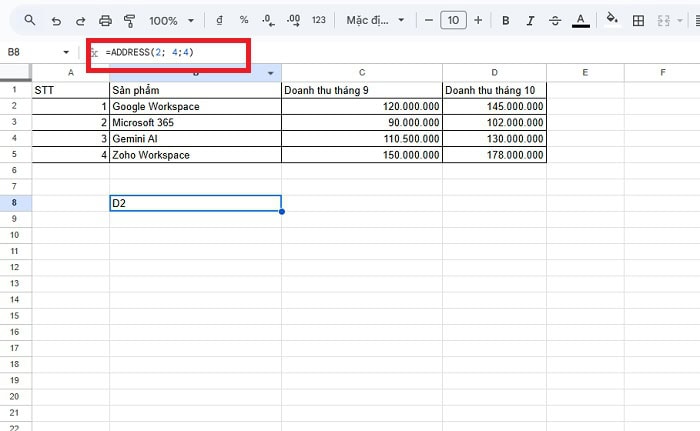The width and height of the screenshot is (700, 431).
Task: Open more number formats 123
Action: point(318,20)
